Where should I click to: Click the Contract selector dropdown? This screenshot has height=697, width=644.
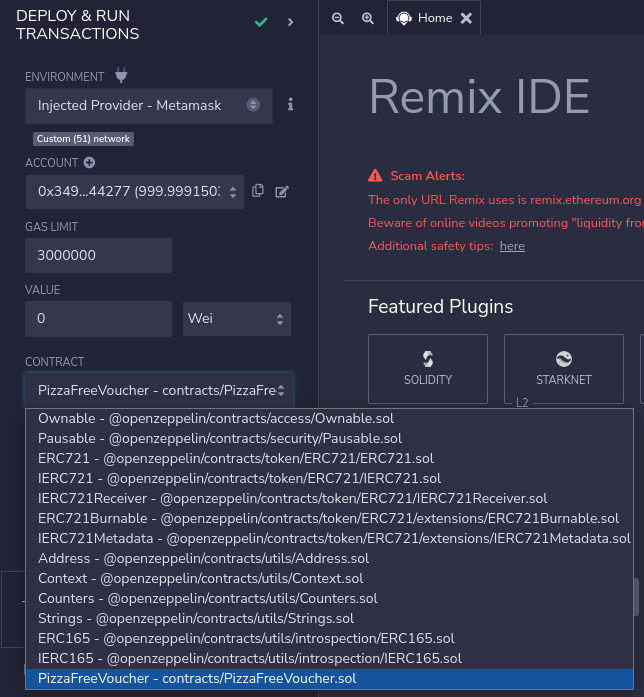[x=159, y=390]
